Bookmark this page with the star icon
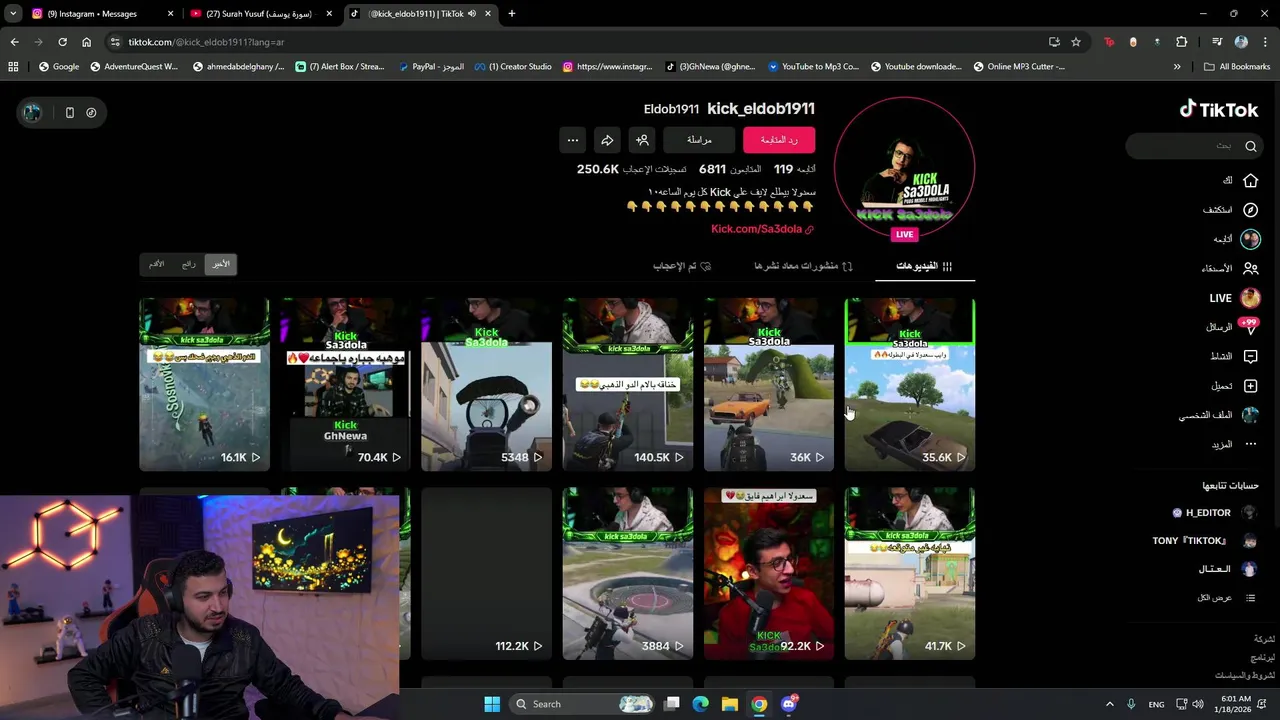Image resolution: width=1280 pixels, height=720 pixels. click(1076, 42)
